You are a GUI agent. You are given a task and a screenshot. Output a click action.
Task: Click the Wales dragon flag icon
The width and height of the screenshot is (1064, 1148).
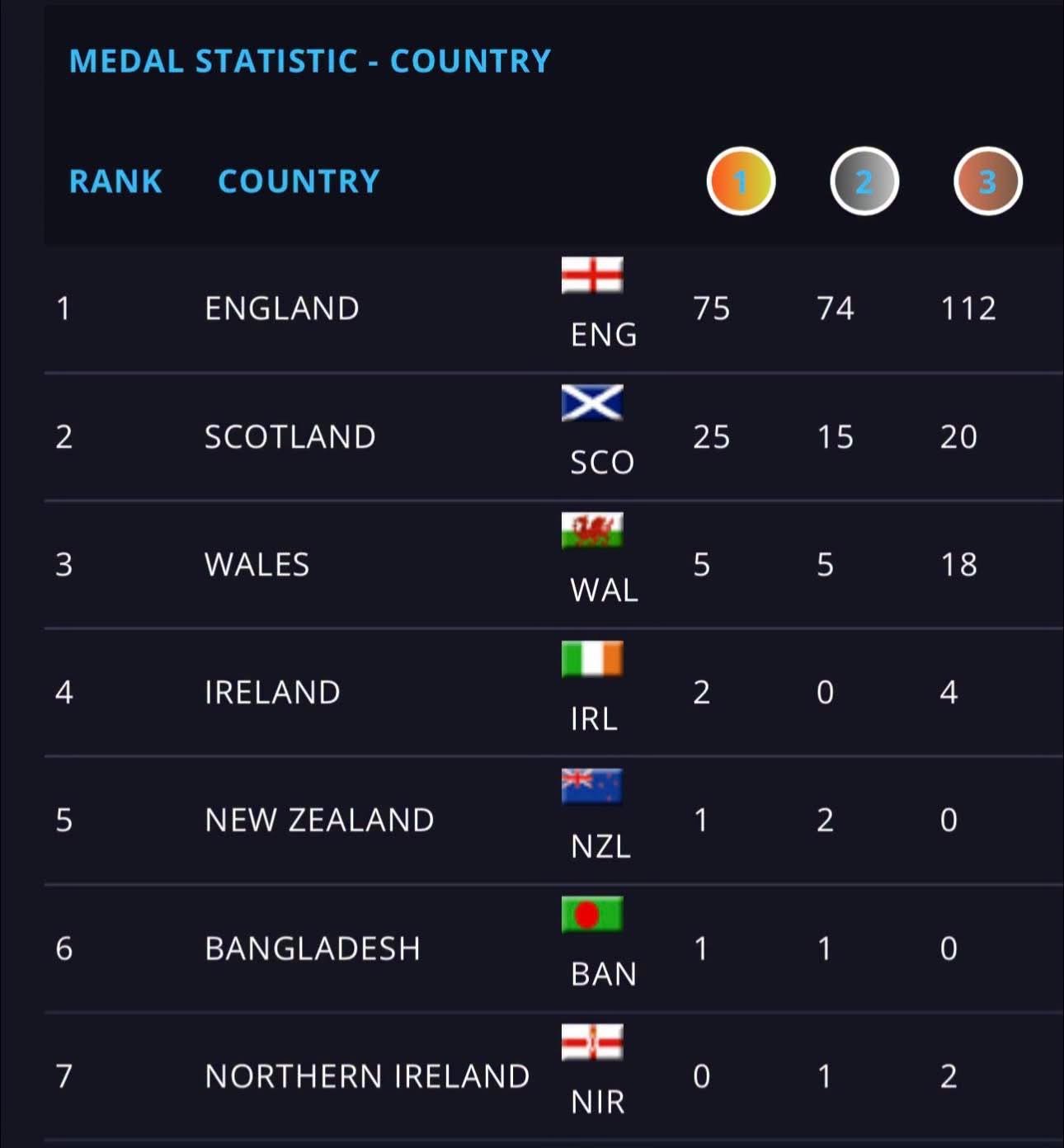click(x=592, y=530)
